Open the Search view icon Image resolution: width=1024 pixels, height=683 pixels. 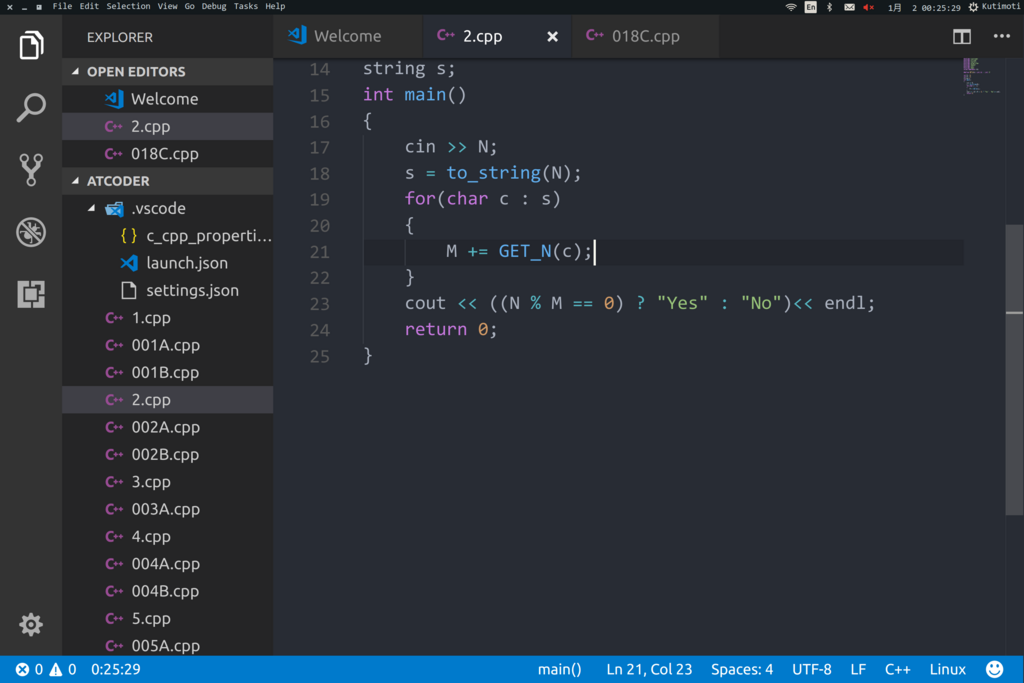pyautogui.click(x=31, y=107)
